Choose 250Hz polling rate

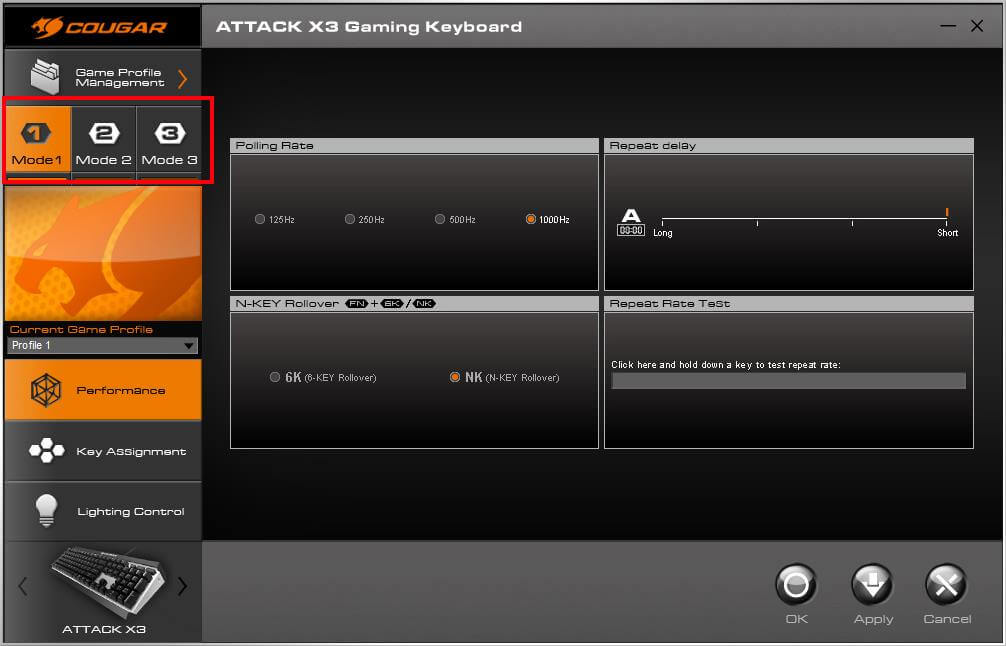[350, 219]
